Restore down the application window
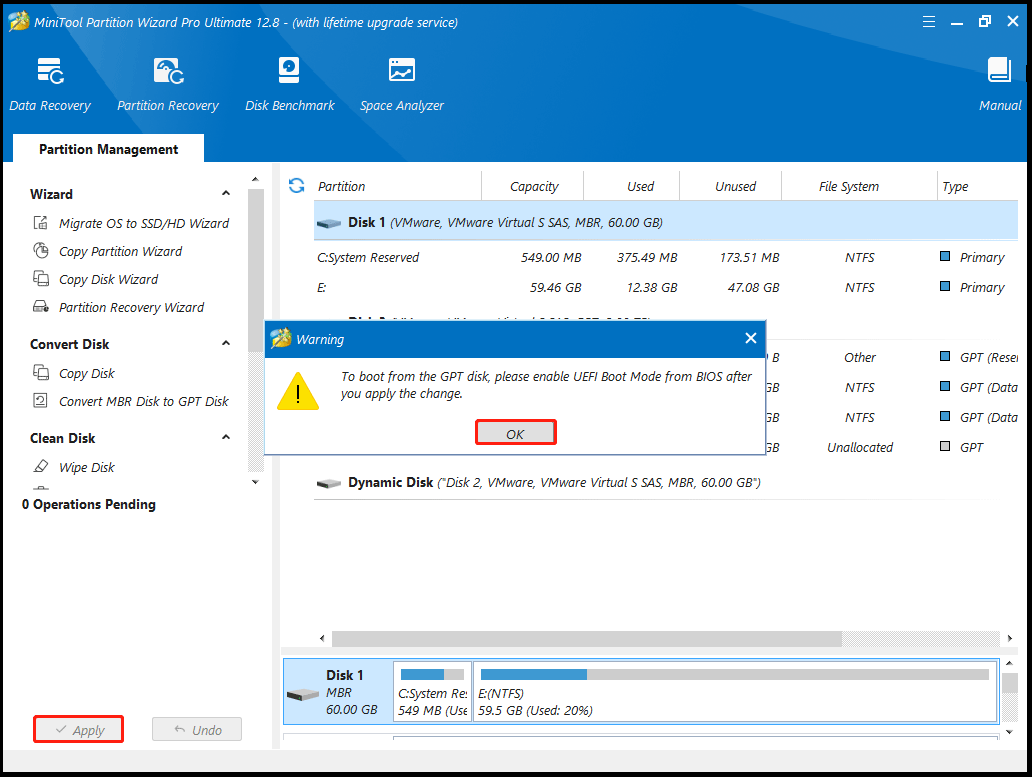This screenshot has width=1032, height=777. (x=985, y=22)
